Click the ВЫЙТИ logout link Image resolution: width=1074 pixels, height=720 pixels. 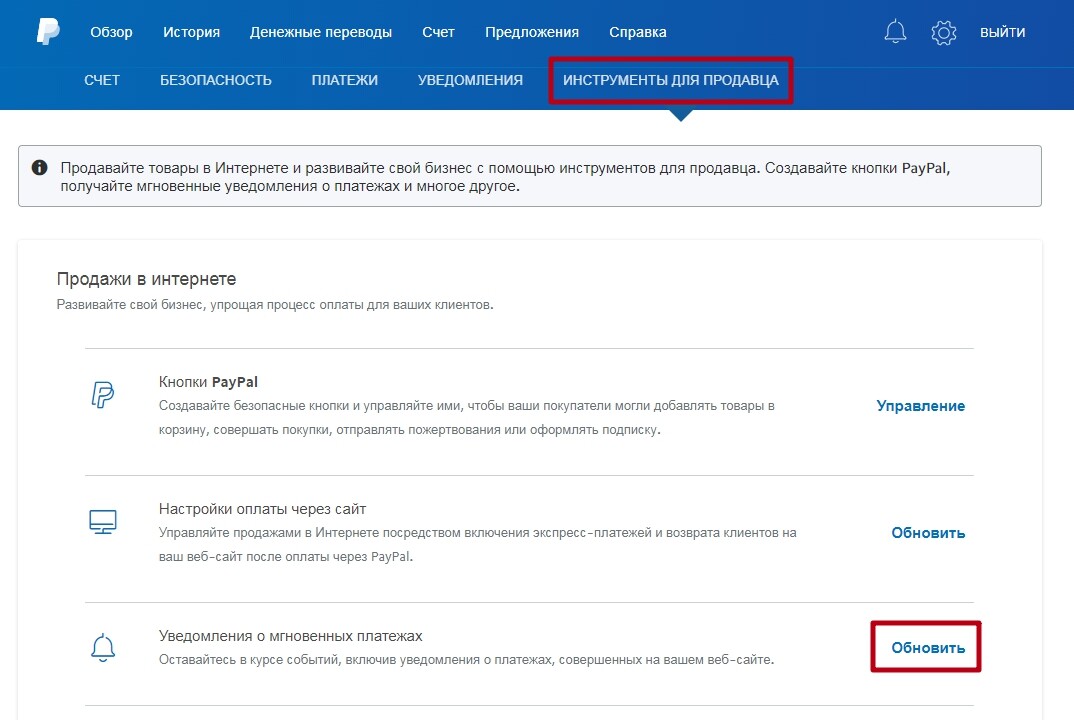click(1002, 32)
